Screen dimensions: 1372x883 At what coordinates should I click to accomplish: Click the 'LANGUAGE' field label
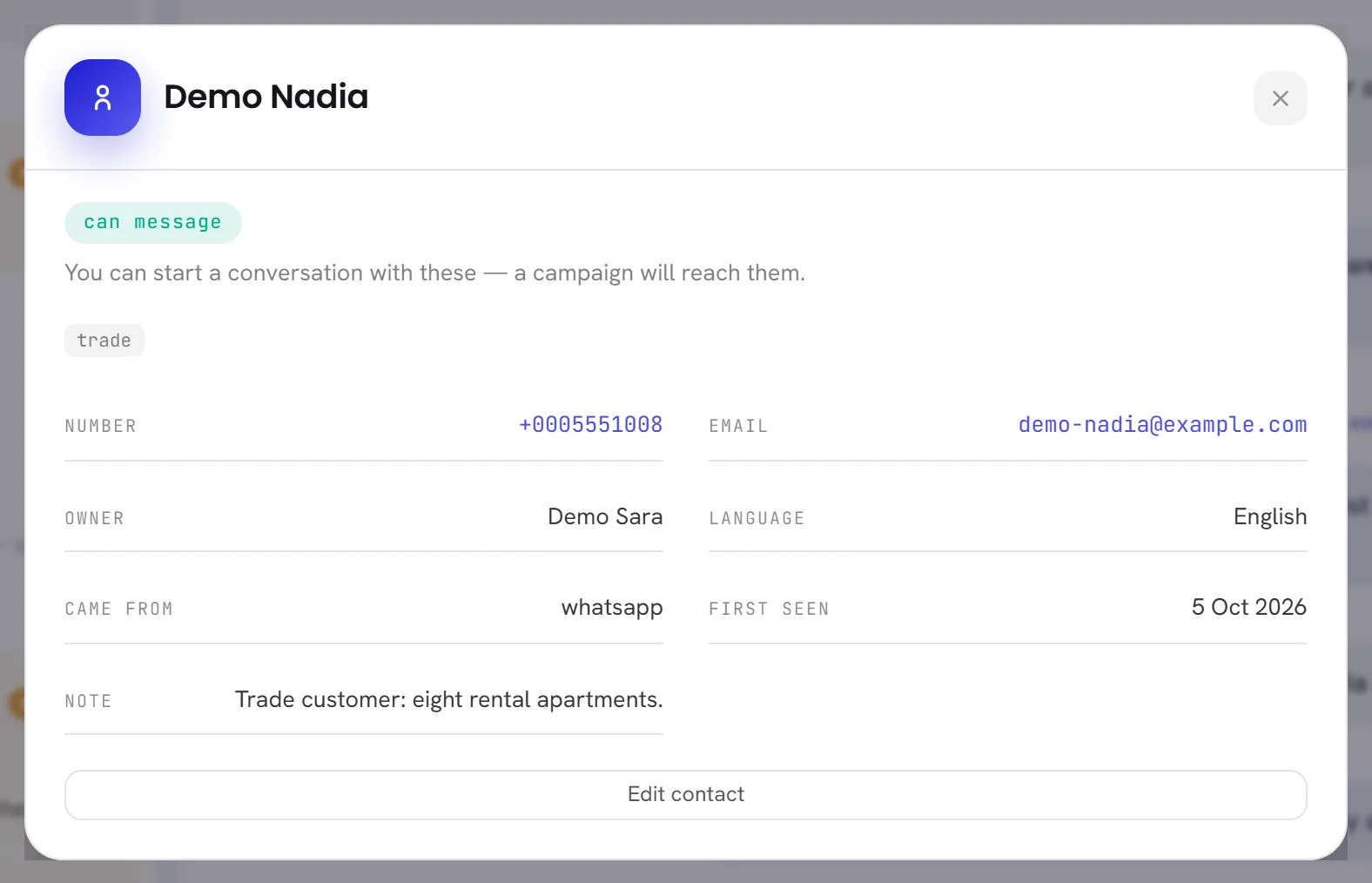coord(757,518)
